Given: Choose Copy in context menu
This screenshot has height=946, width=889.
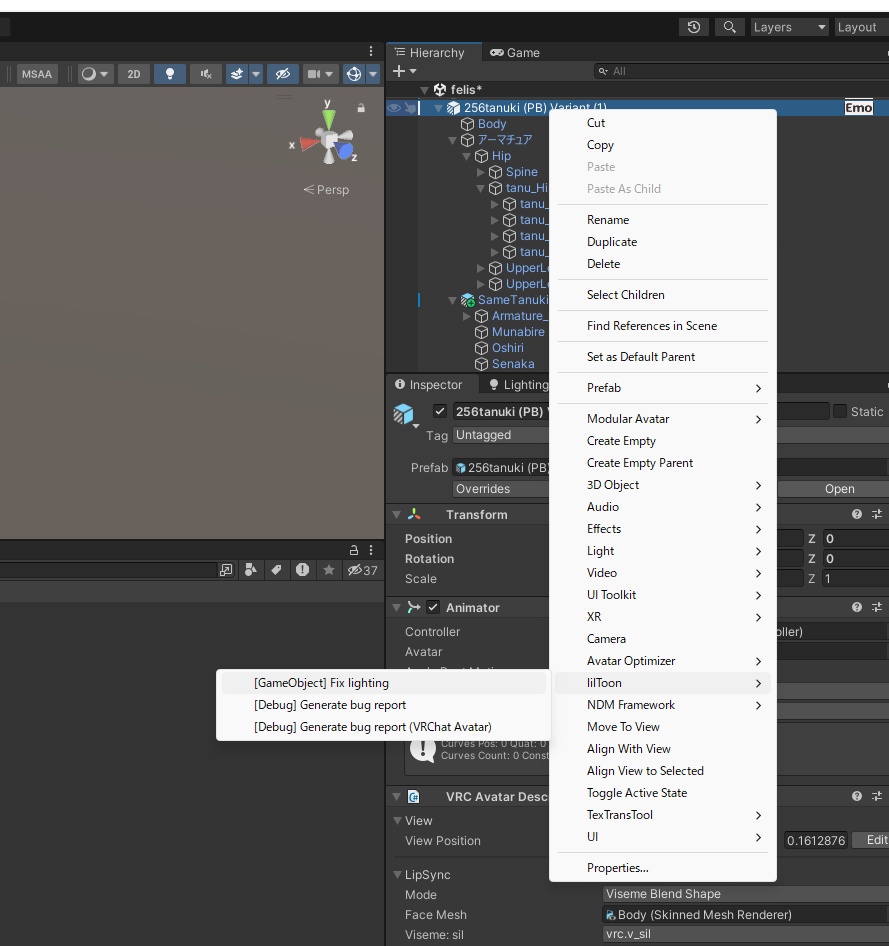Looking at the screenshot, I should click(x=662, y=145).
